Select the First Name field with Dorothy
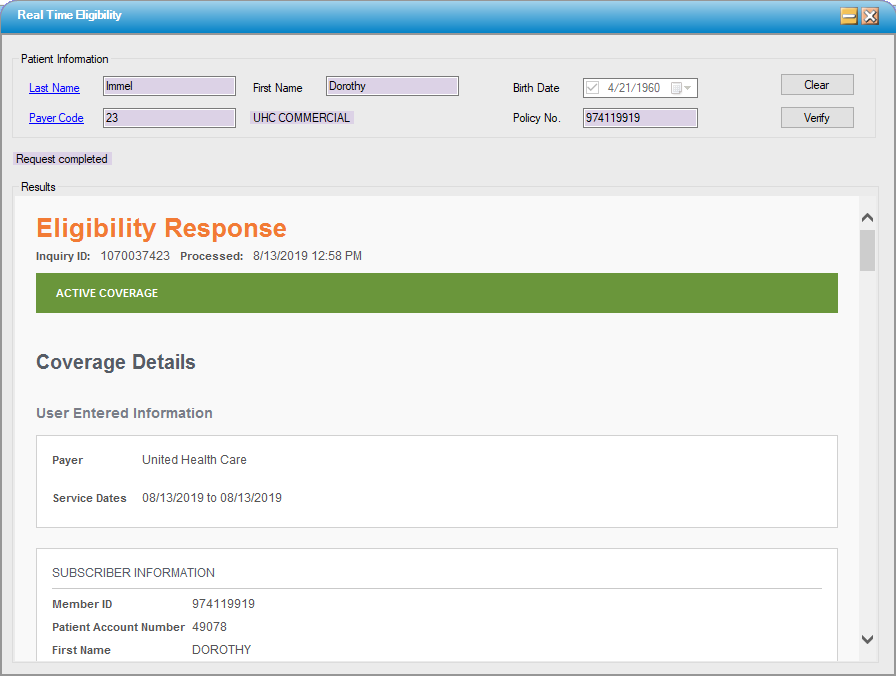 tap(392, 87)
